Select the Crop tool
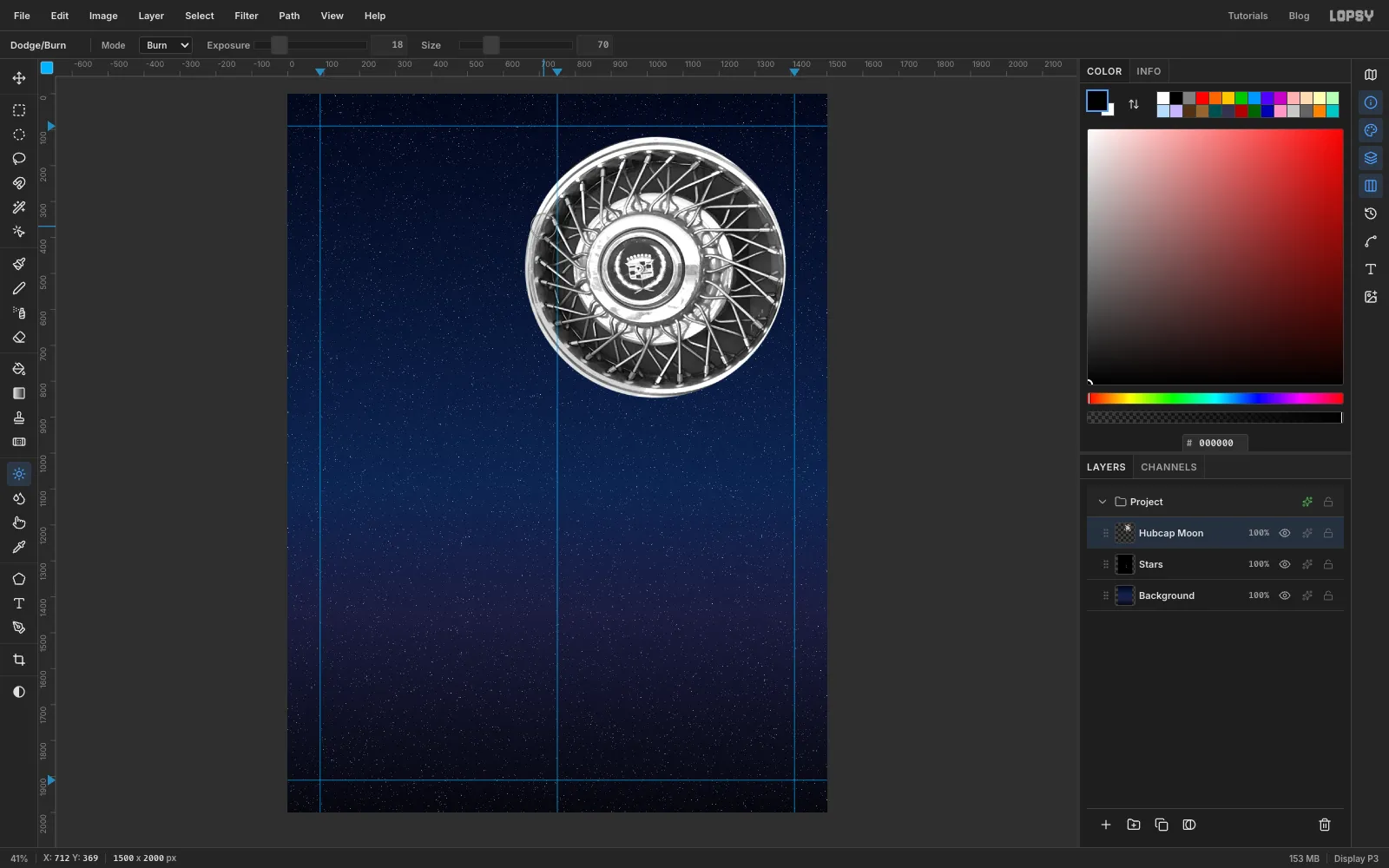 19,660
